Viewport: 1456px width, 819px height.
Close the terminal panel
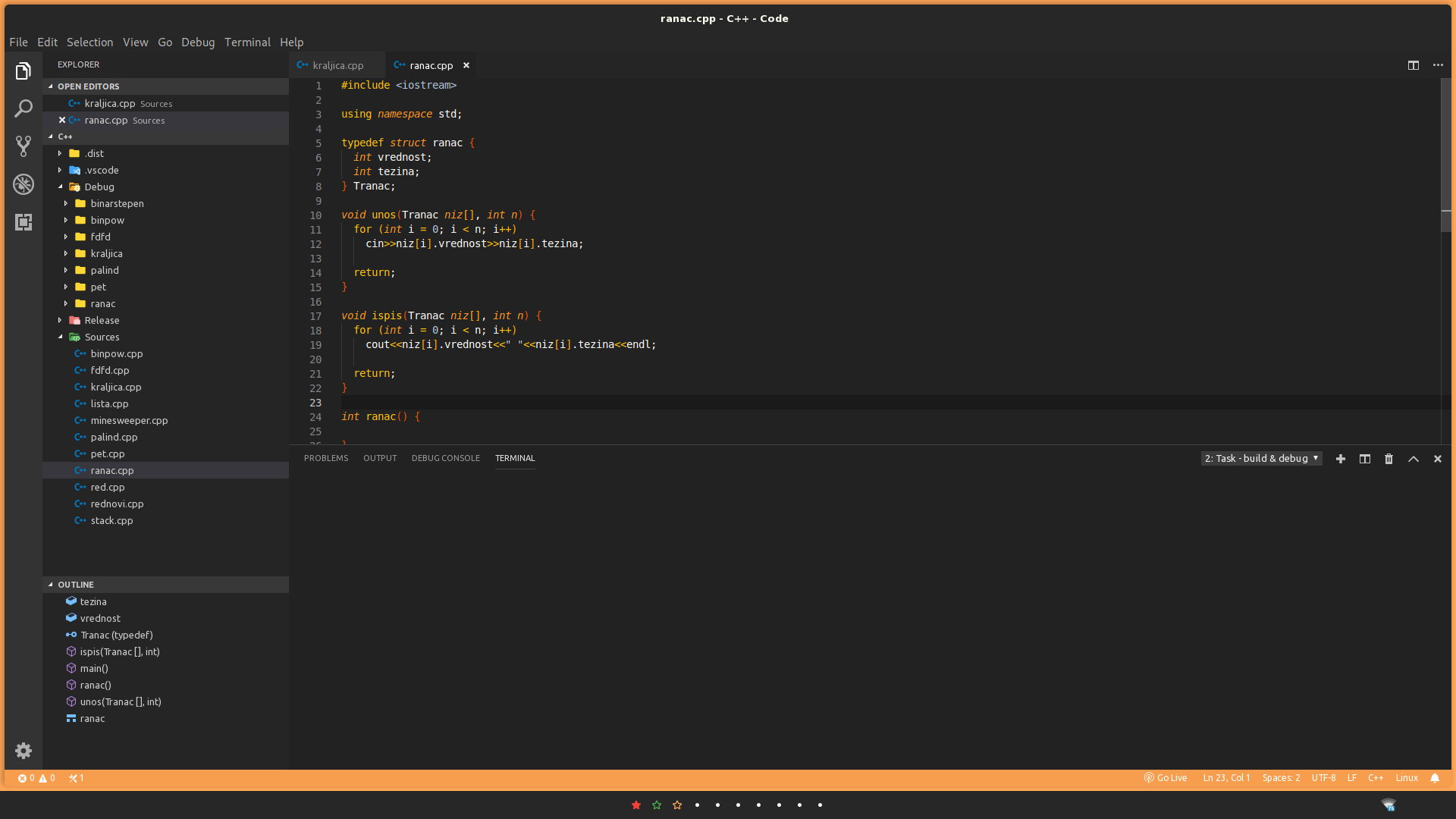tap(1438, 459)
